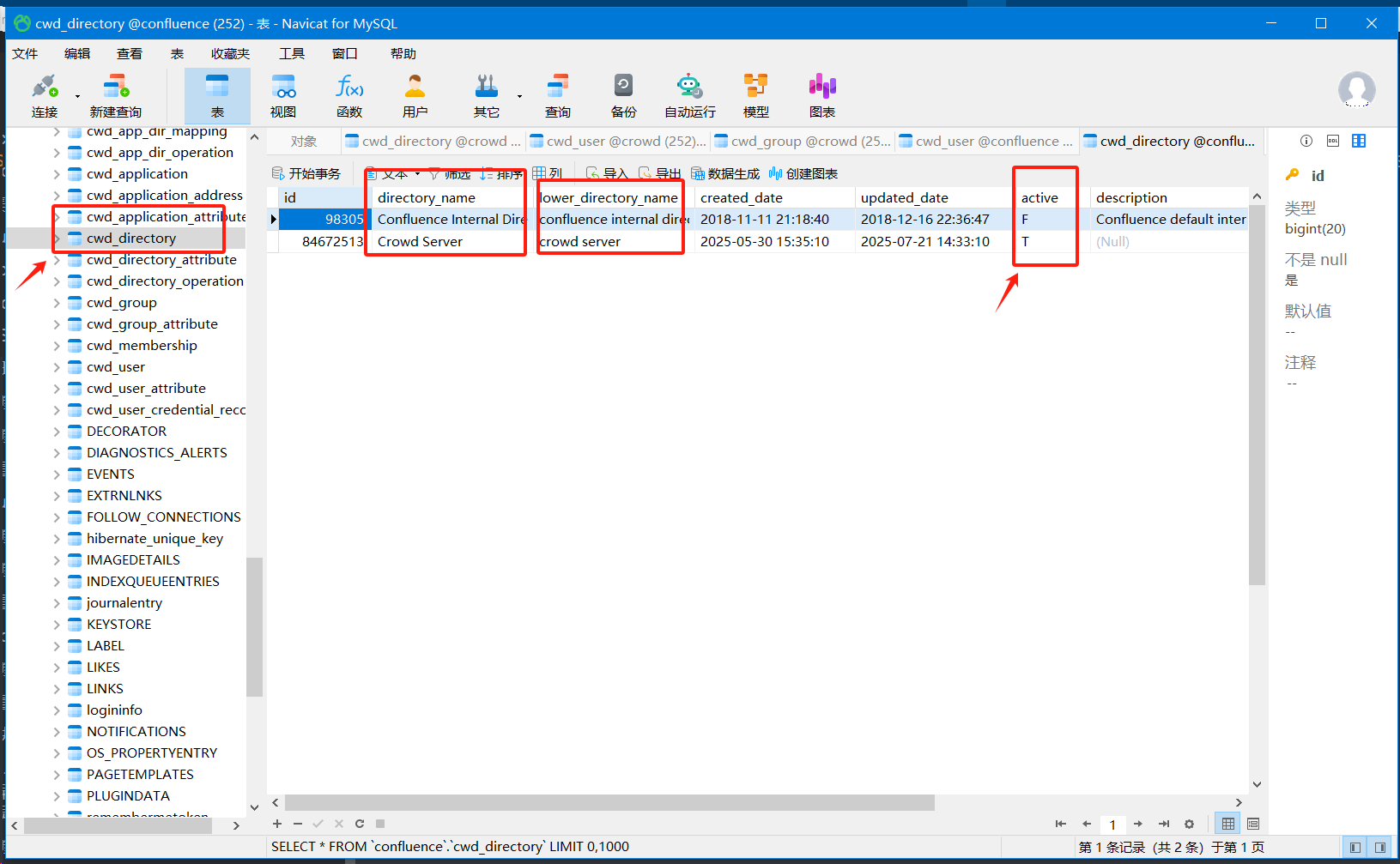The height and width of the screenshot is (864, 1400).
Task: Click 开始事务 (Begin Transaction)
Action: [x=306, y=173]
